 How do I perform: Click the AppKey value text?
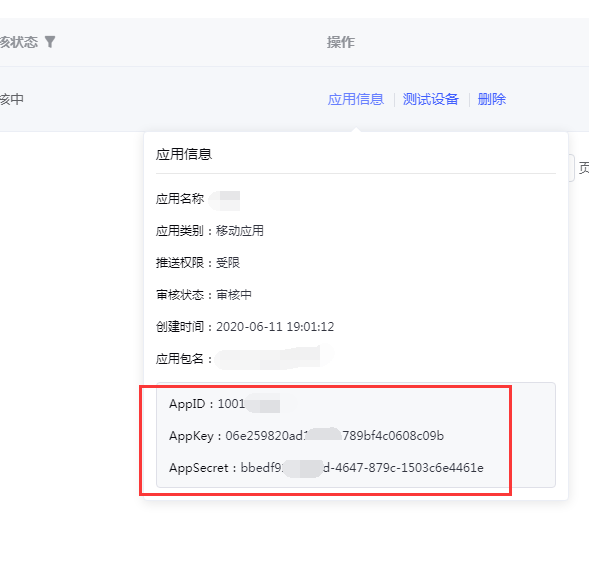(x=335, y=436)
